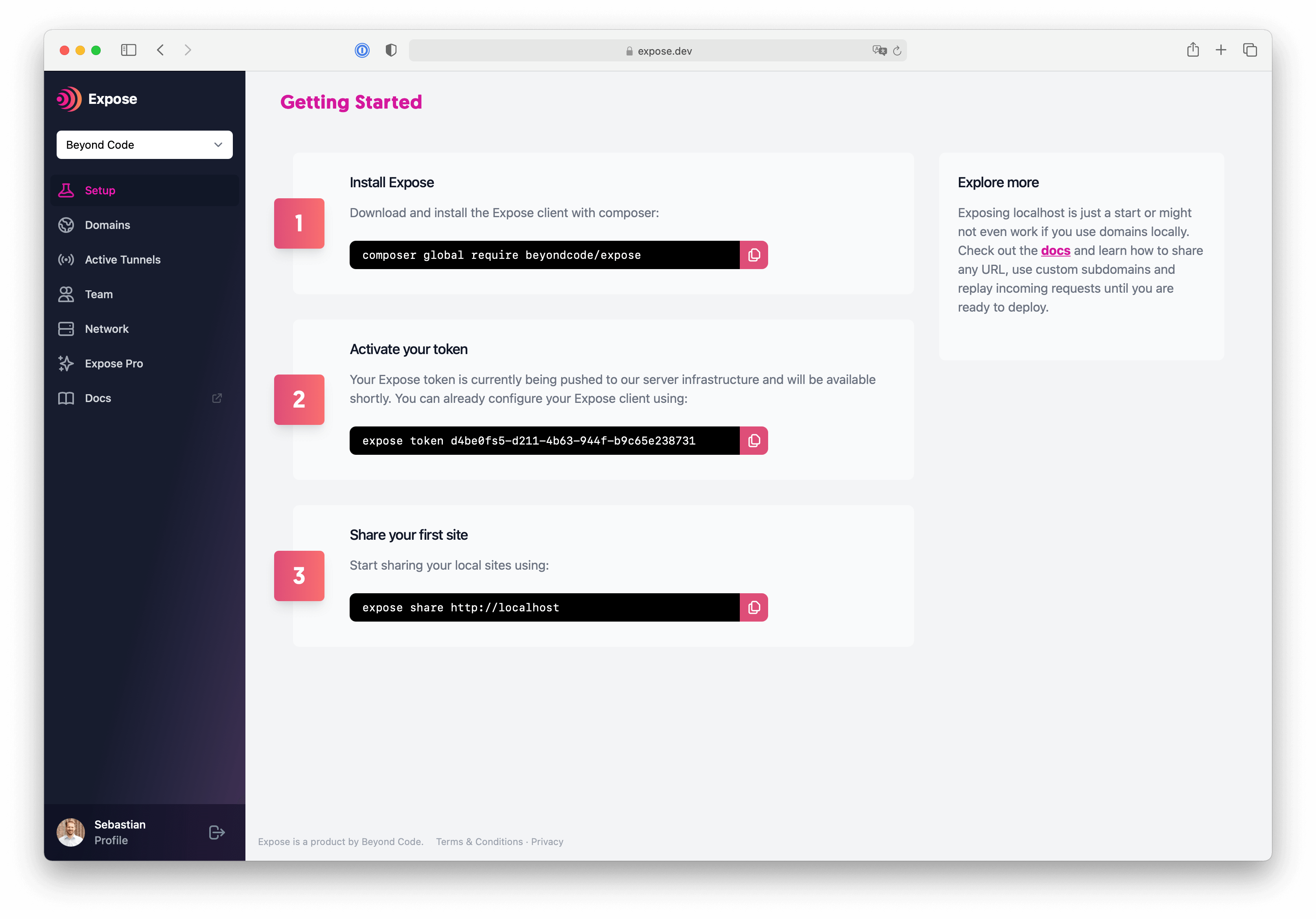Copy the expose token command

tap(754, 441)
